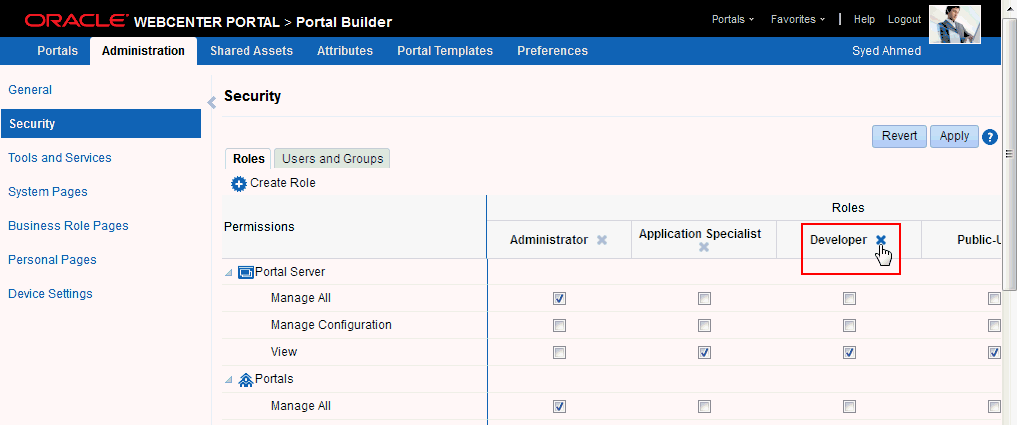
Task: Click the Portal Server icon
Action: click(x=246, y=272)
